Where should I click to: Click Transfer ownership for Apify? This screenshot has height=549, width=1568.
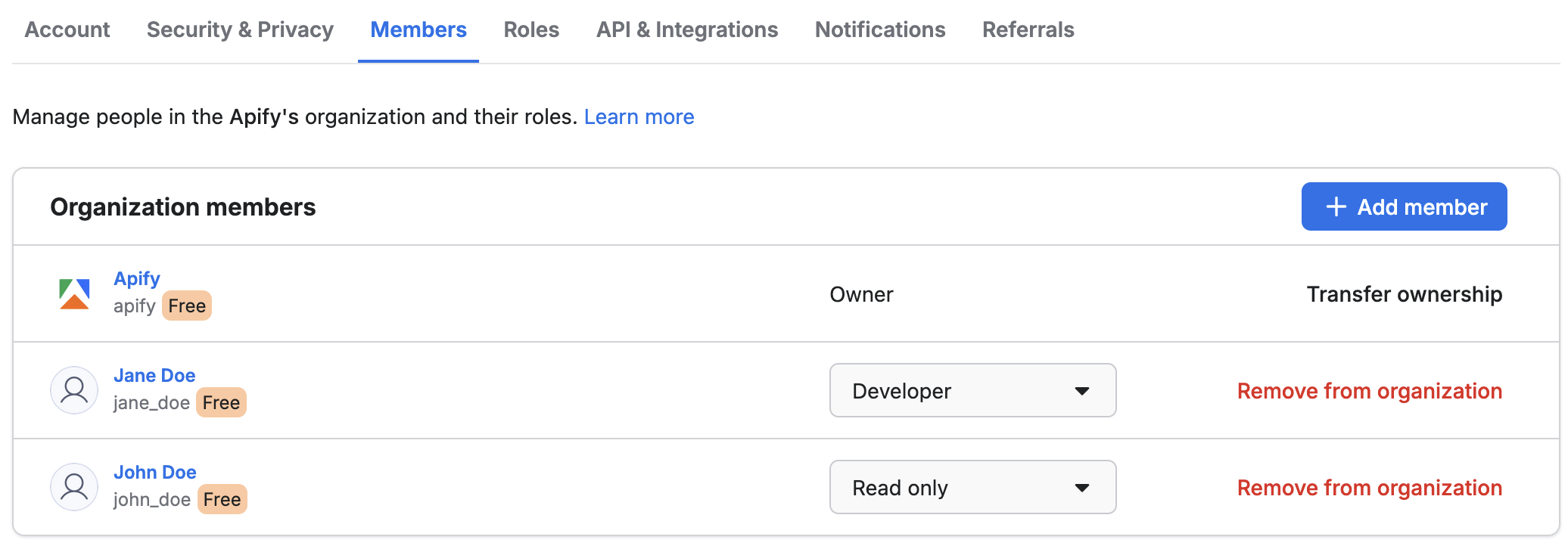pos(1404,294)
